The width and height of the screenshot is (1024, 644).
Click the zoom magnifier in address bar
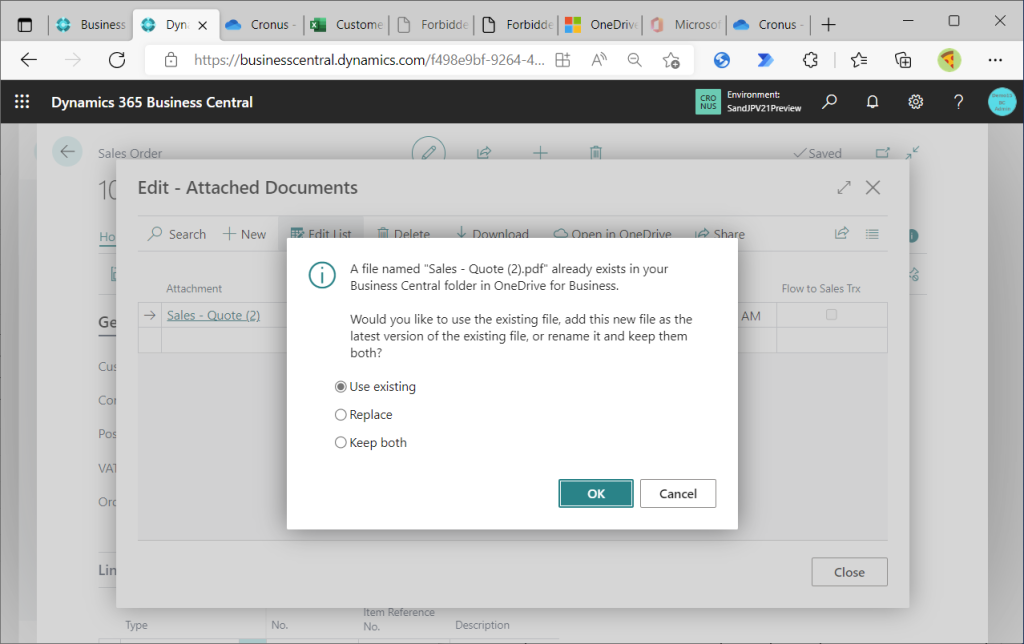coord(634,60)
